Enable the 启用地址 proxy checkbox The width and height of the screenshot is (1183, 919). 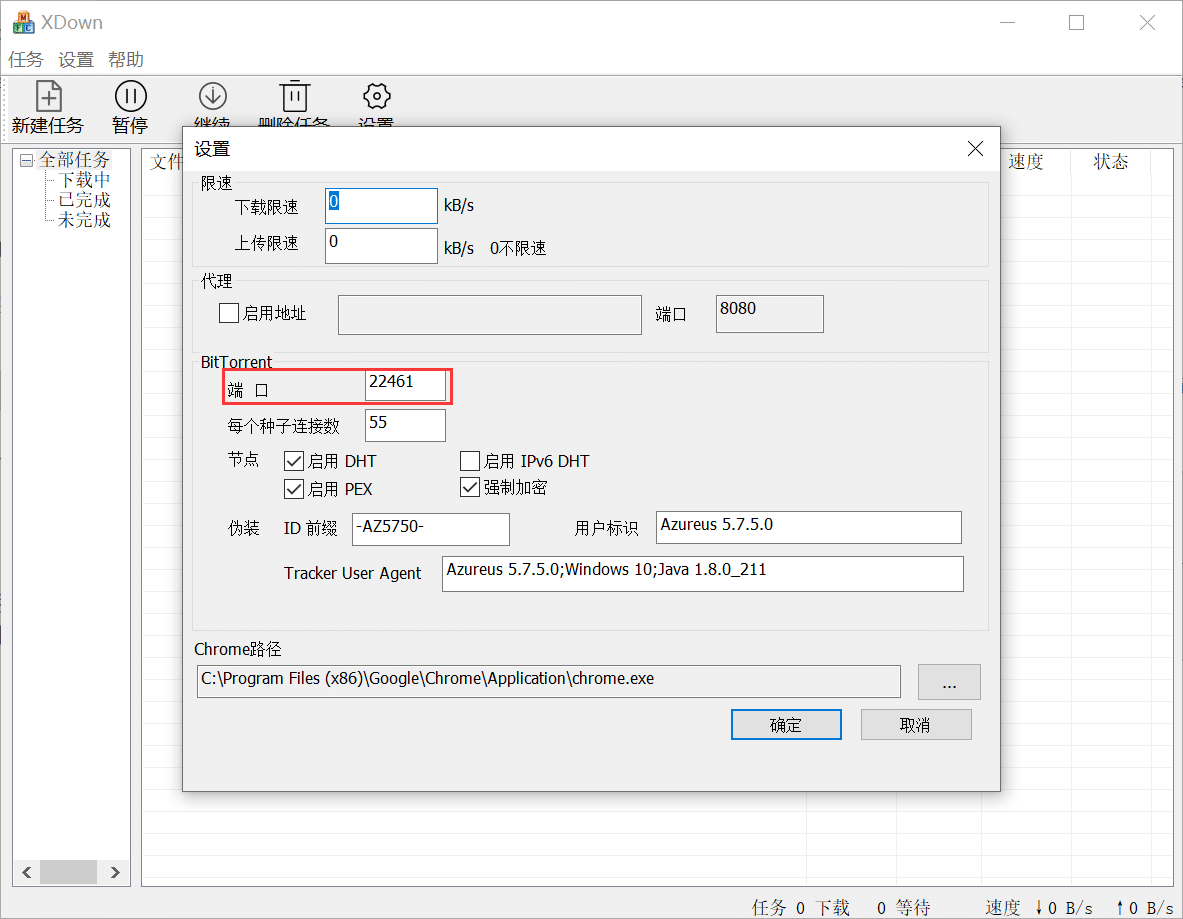pyautogui.click(x=228, y=313)
